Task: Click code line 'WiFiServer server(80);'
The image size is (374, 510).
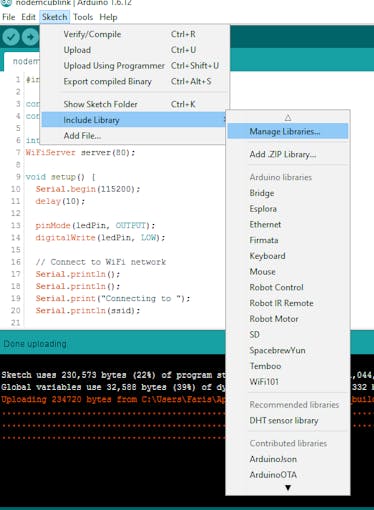Action: pyautogui.click(x=80, y=153)
